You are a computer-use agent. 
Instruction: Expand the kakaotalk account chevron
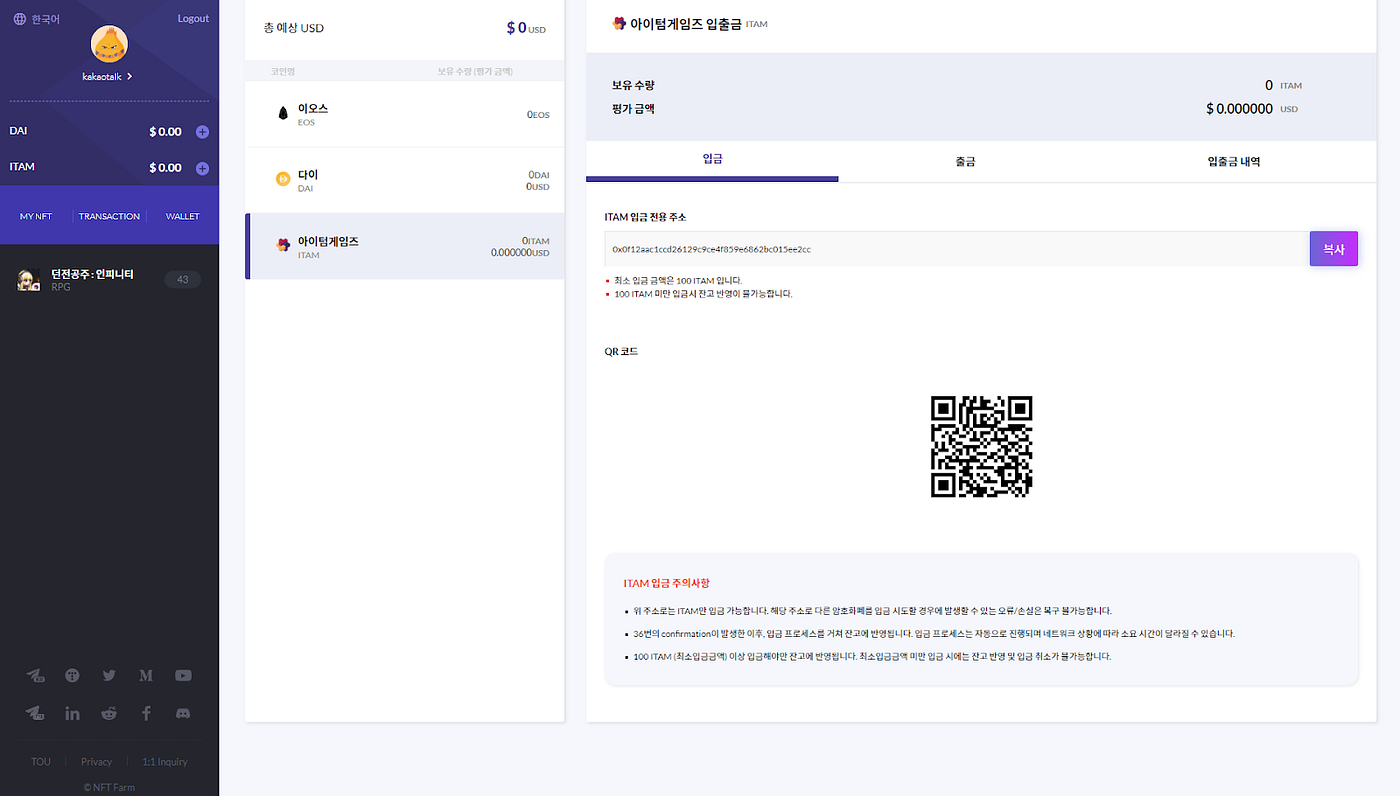(x=130, y=76)
